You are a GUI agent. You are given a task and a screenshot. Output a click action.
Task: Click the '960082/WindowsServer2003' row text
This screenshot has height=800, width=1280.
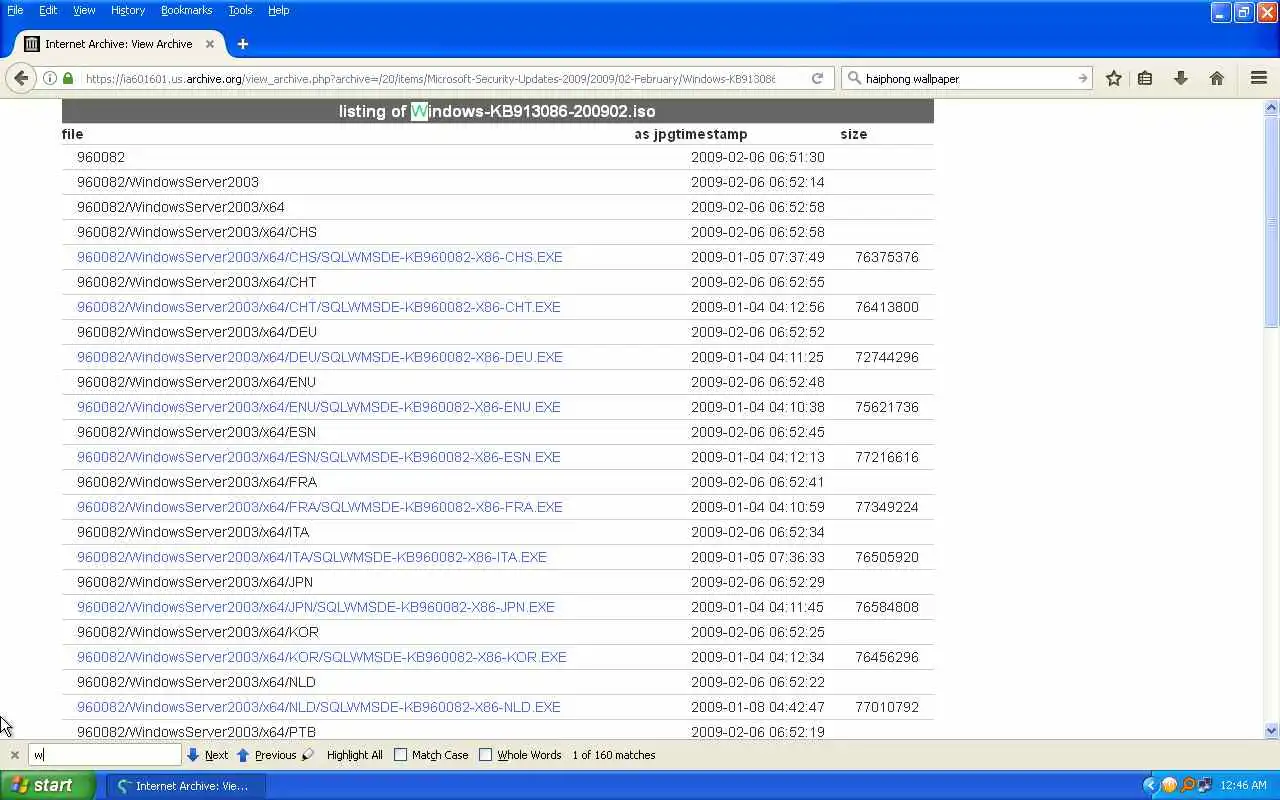click(x=168, y=182)
